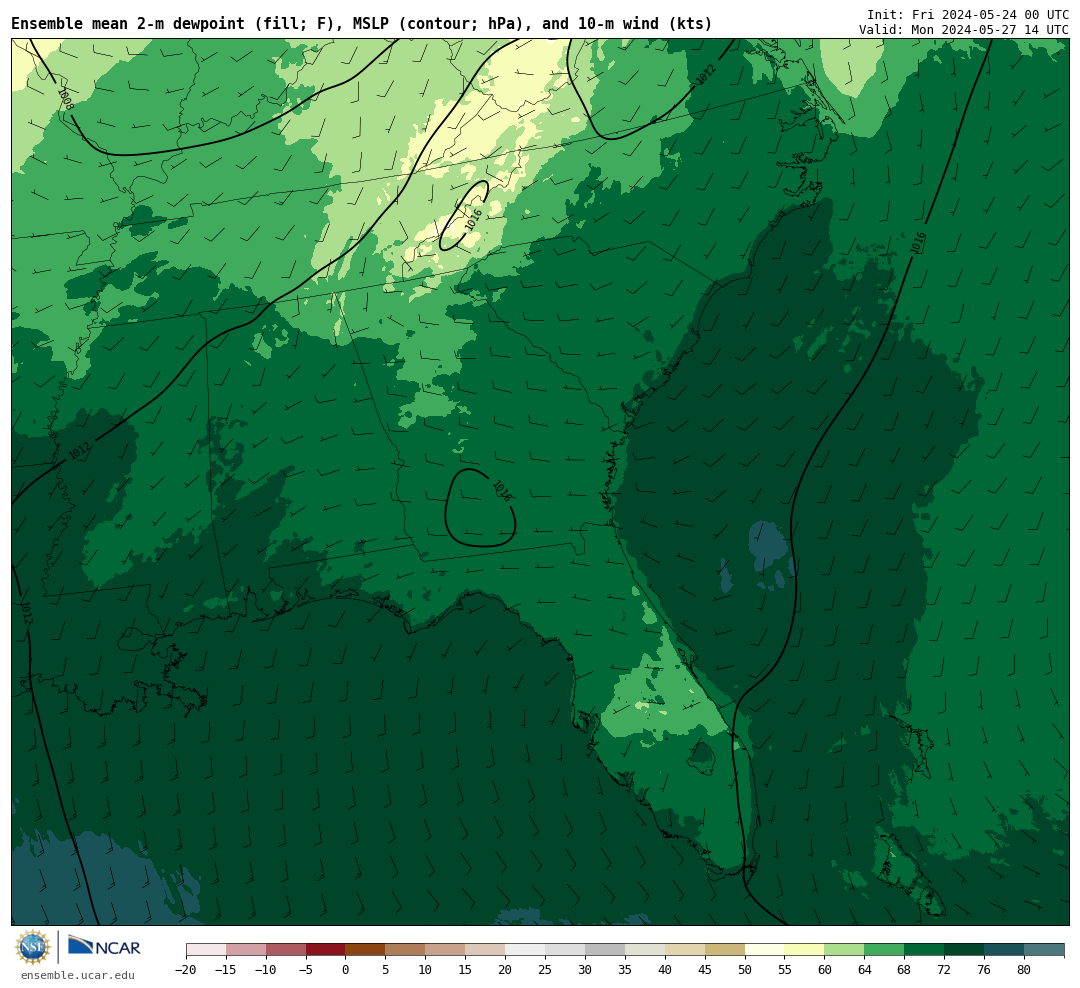This screenshot has height=988, width=1080.
Task: Click the −5 colorbar tick label
Action: (x=306, y=970)
